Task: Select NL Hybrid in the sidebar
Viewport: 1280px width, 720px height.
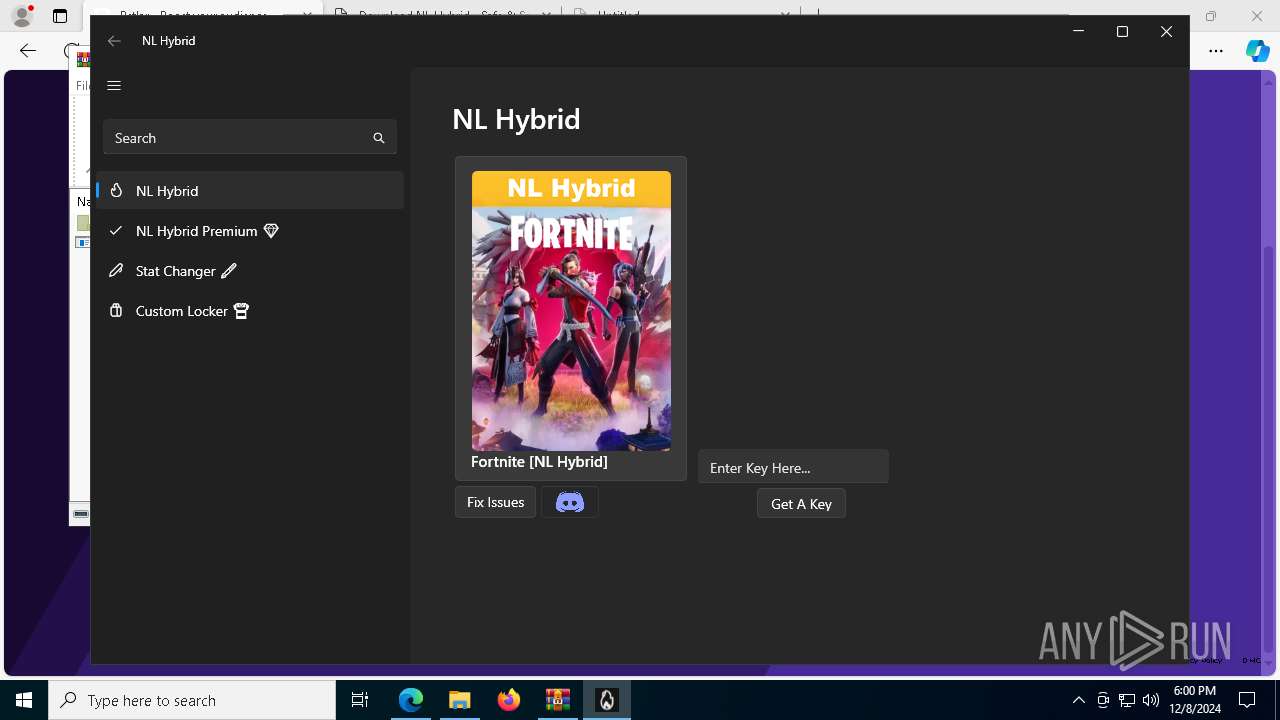Action: click(x=250, y=190)
